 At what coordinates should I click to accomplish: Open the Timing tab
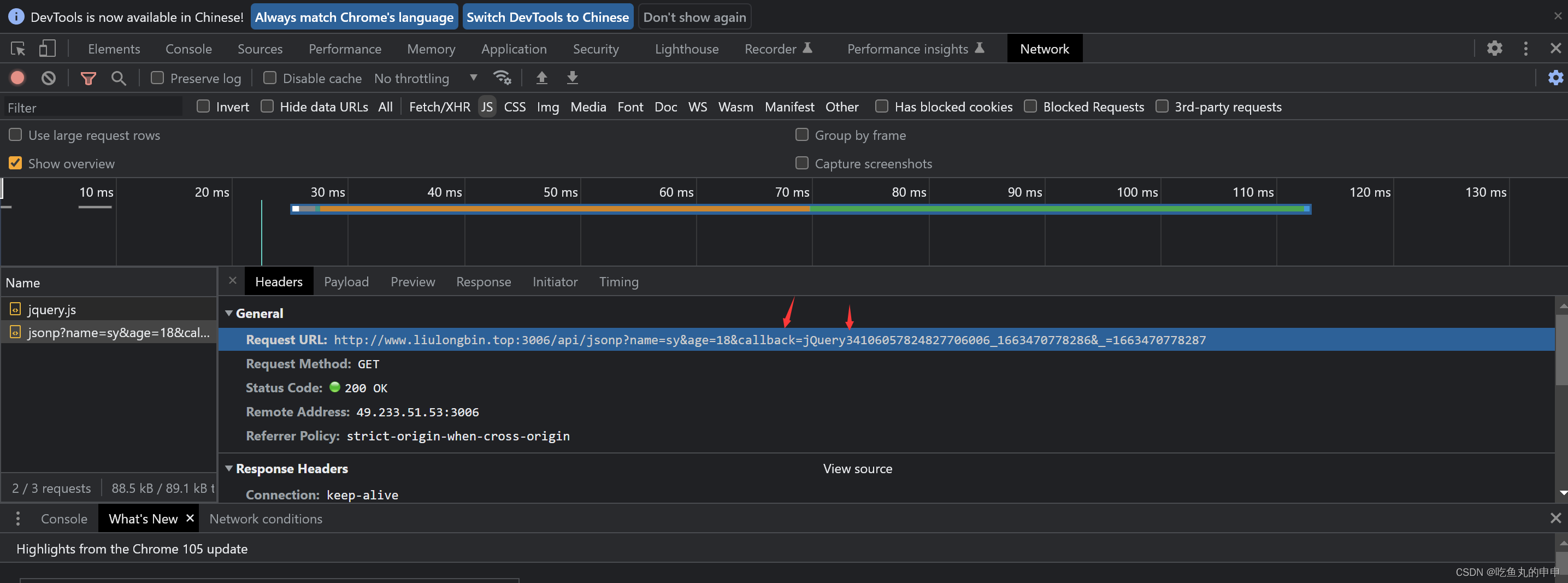(x=618, y=282)
